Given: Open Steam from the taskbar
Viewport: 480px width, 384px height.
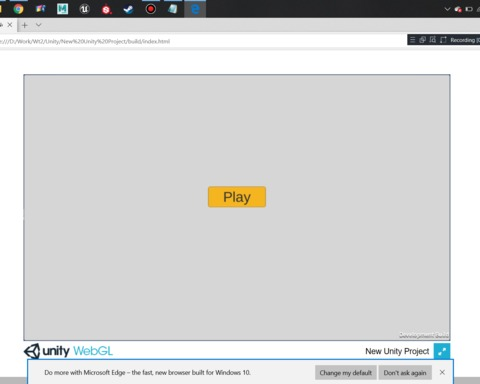Looking at the screenshot, I should pyautogui.click(x=128, y=9).
